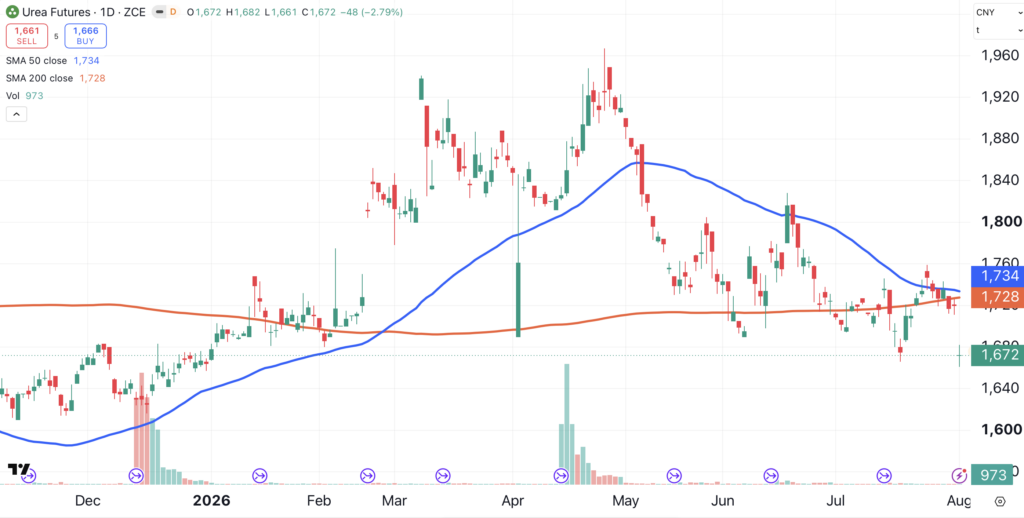The width and height of the screenshot is (1024, 518).
Task: Click the bold 1,800 price scale label
Action: [x=1000, y=222]
